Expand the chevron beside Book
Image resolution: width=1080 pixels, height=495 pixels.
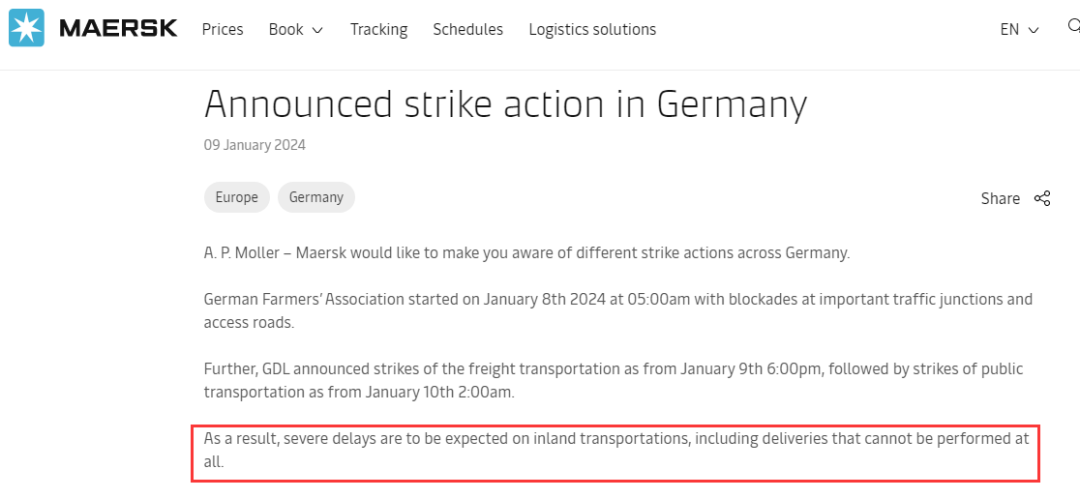click(318, 30)
